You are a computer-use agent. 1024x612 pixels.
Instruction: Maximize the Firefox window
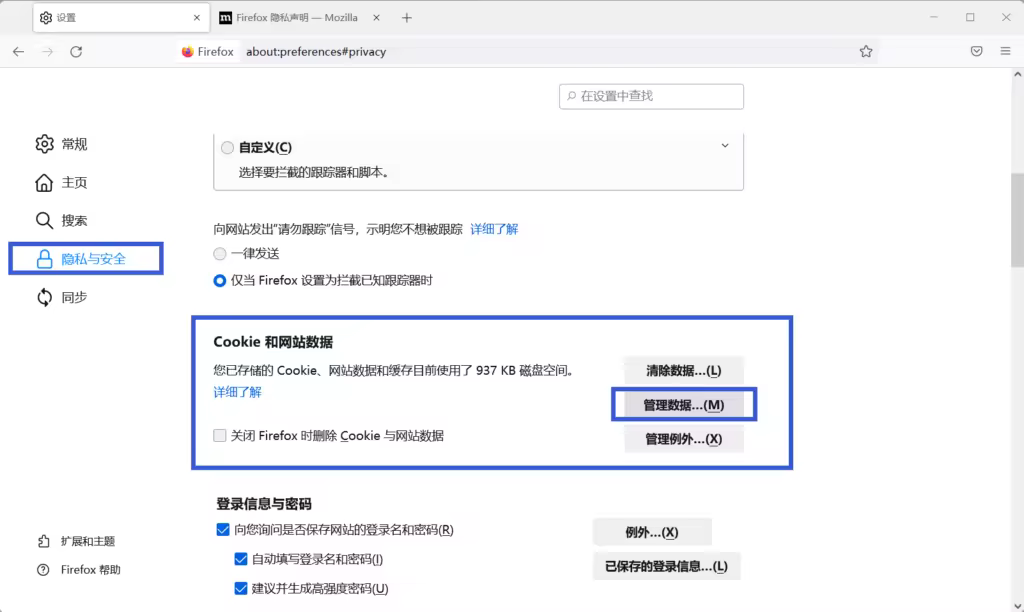click(970, 18)
